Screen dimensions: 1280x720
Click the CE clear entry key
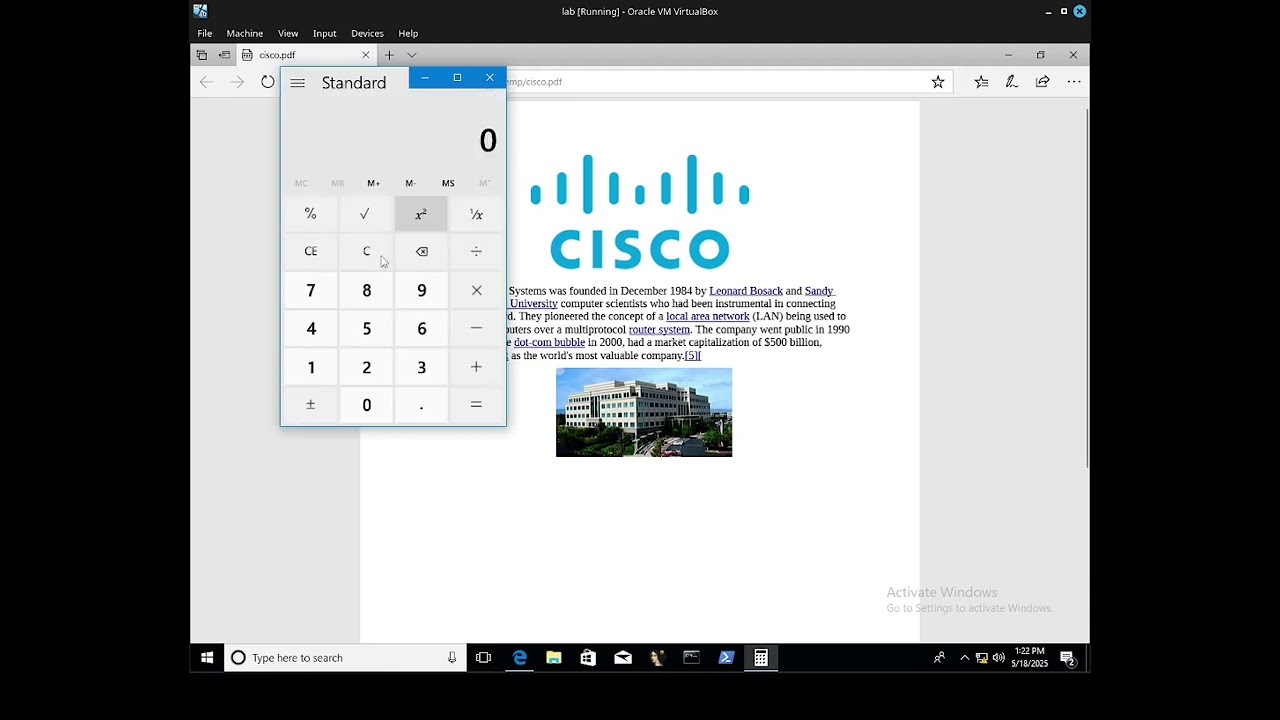tap(311, 252)
